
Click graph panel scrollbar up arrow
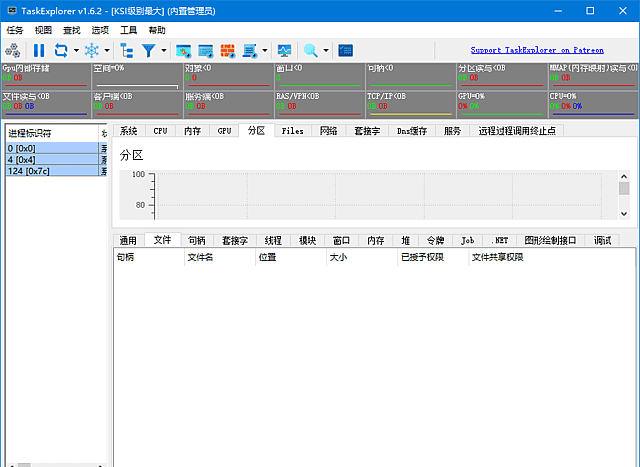click(x=624, y=176)
